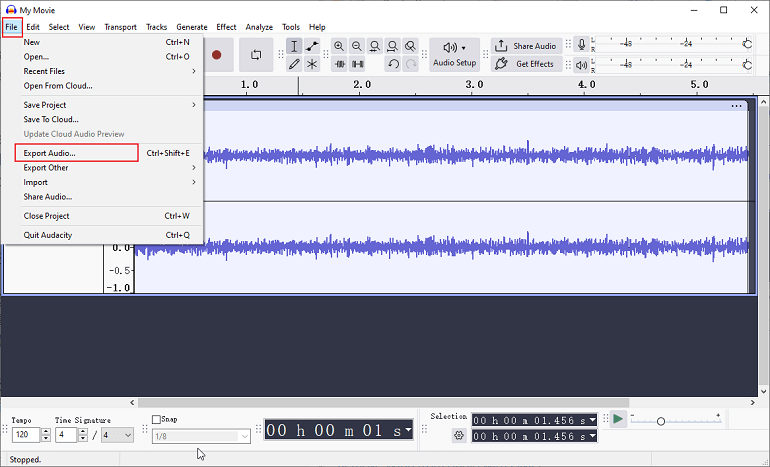Image resolution: width=770 pixels, height=467 pixels.
Task: Open the Tracks menu
Action: coord(156,27)
